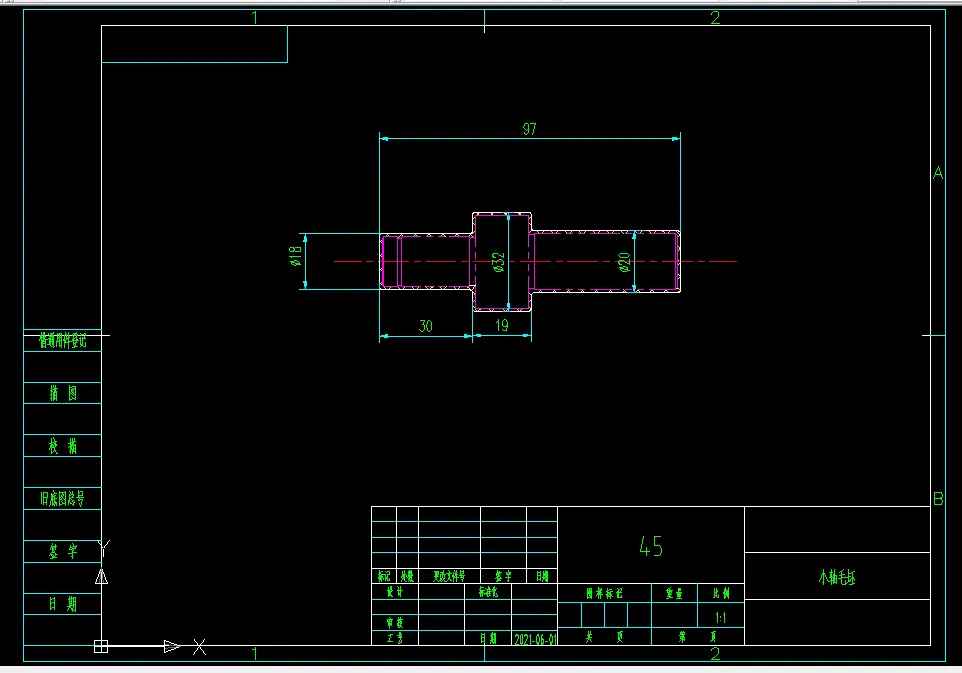962x673 pixels.
Task: Select zone marker B on right border
Action: pyautogui.click(x=938, y=499)
